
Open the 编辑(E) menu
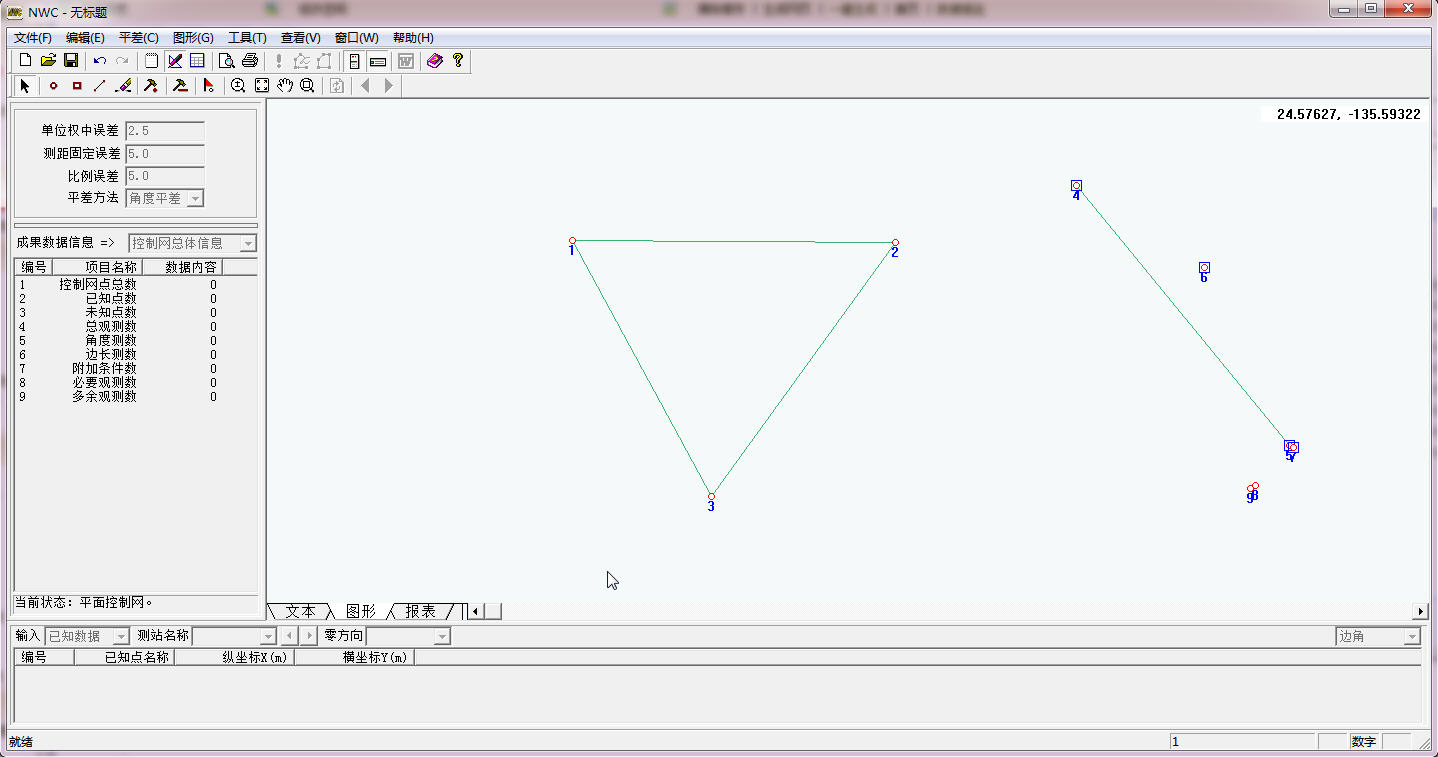coord(85,38)
